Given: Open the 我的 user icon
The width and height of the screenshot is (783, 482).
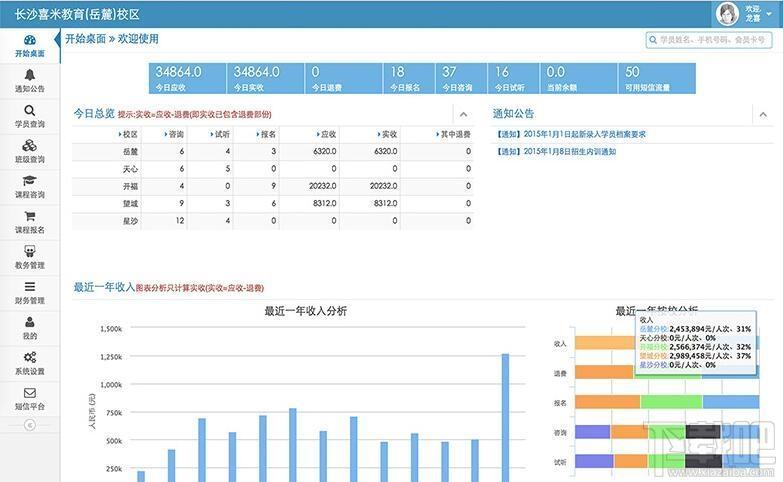Looking at the screenshot, I should click(29, 322).
